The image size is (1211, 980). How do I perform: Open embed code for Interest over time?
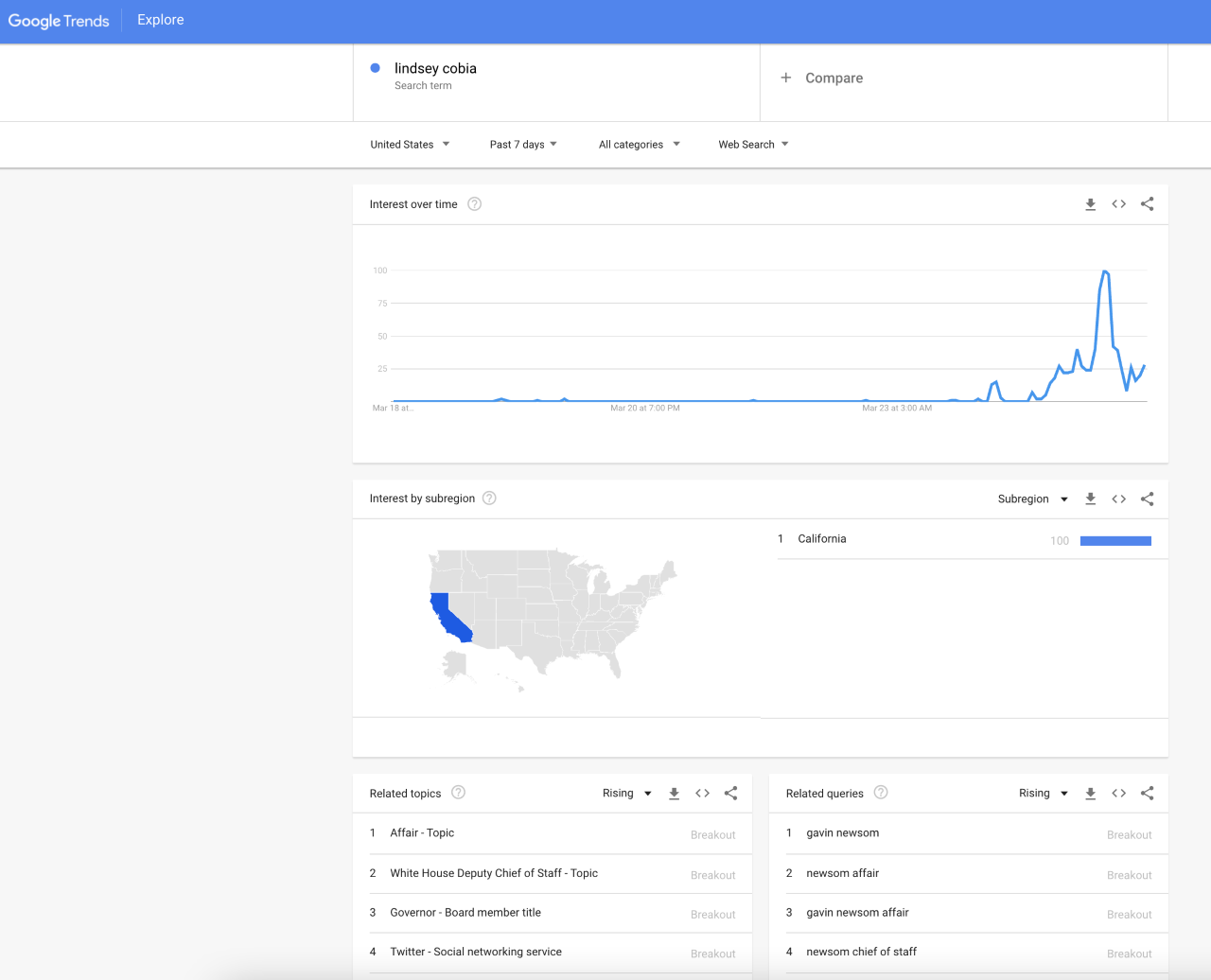click(x=1118, y=204)
